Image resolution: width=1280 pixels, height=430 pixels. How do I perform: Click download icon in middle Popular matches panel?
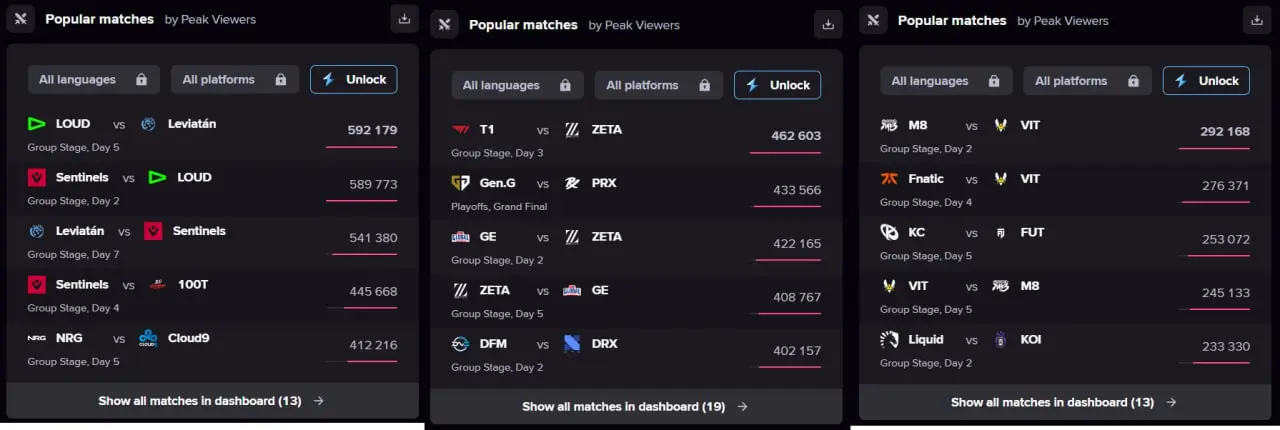point(828,24)
